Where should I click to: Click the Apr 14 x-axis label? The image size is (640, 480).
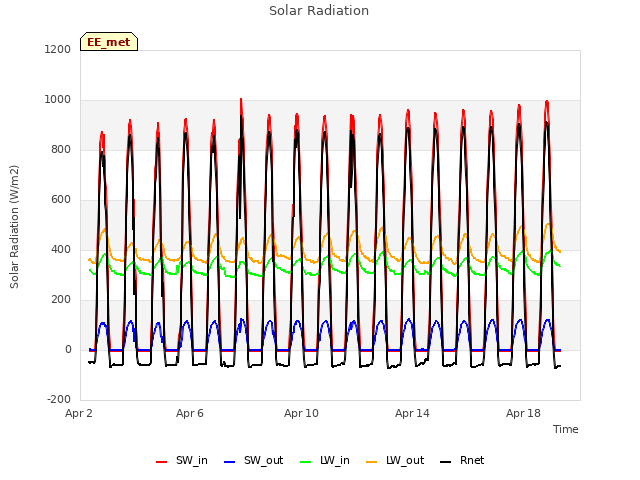click(412, 413)
